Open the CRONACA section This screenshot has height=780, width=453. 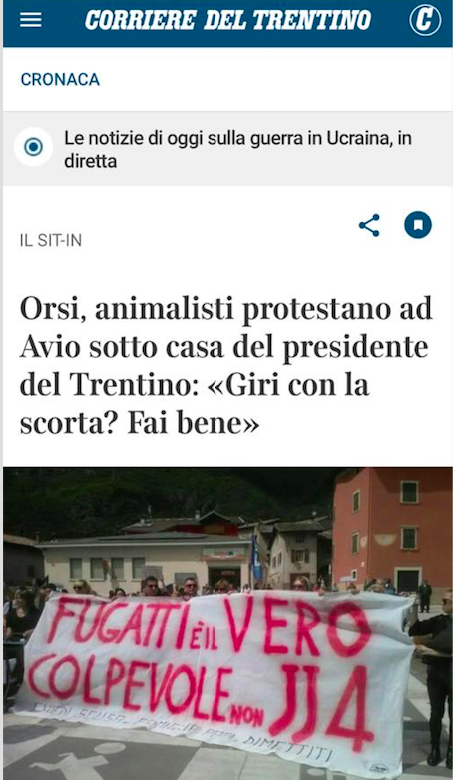tap(60, 80)
